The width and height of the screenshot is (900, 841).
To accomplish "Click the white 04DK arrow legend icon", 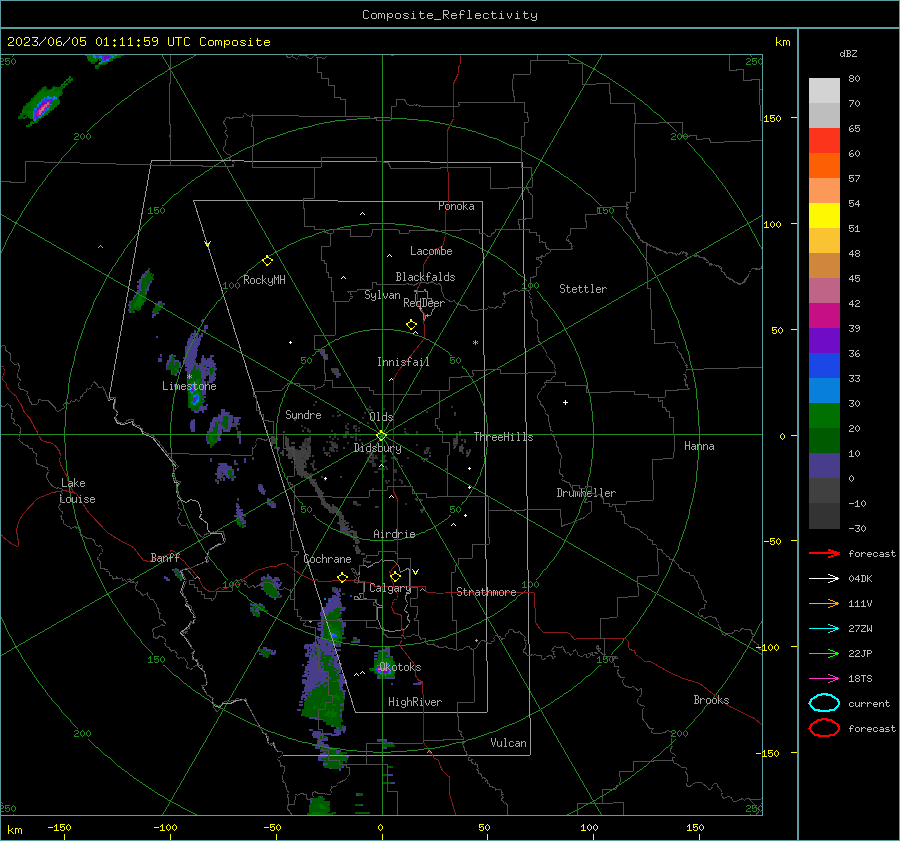I will (x=824, y=578).
